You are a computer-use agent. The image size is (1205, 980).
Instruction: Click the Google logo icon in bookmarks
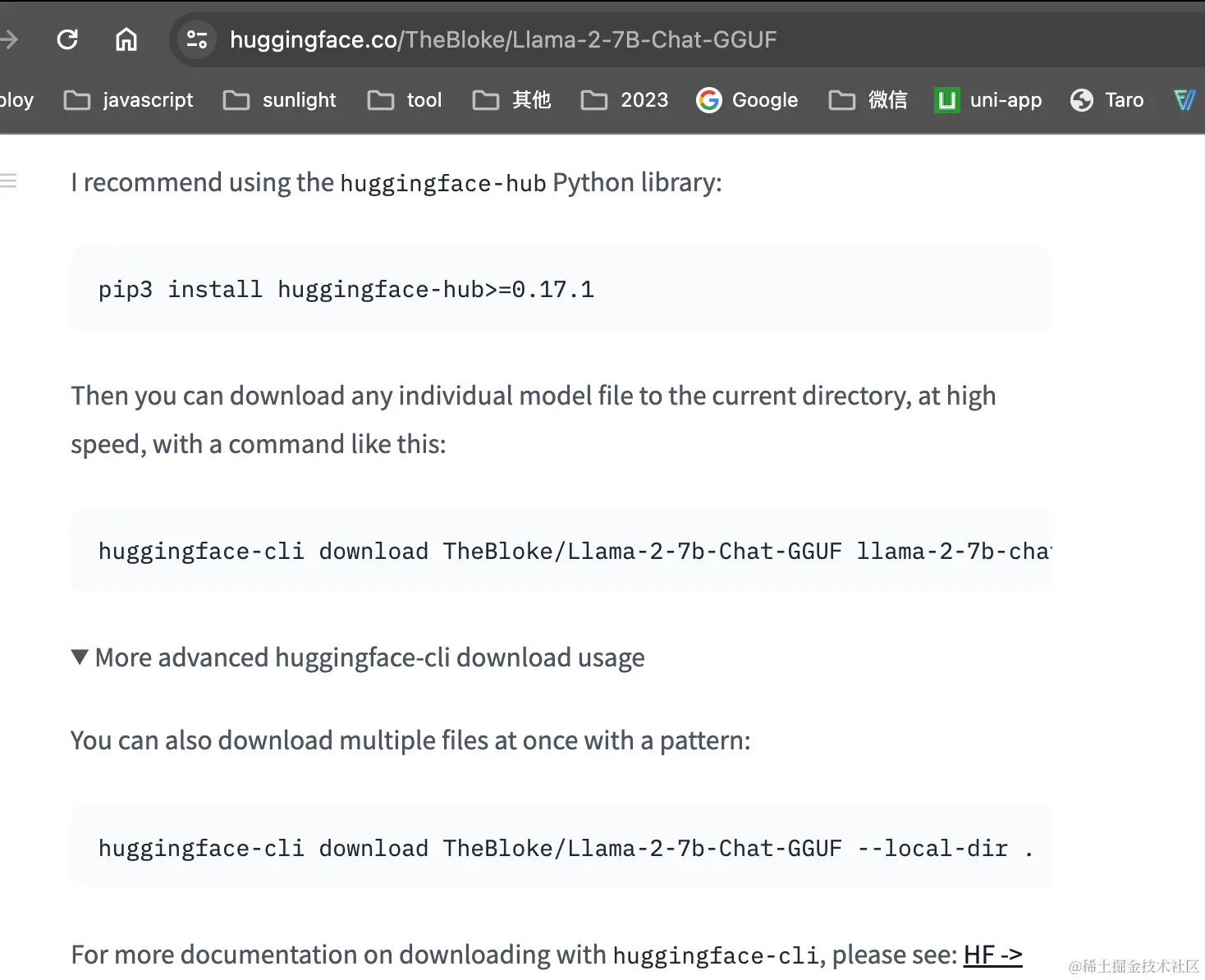(x=708, y=100)
